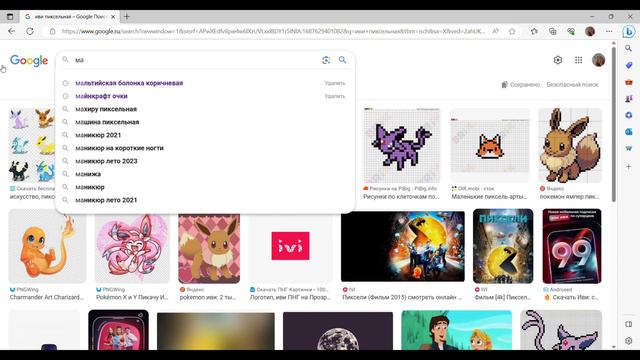The image size is (640, 360).
Task: Open Сохранено saved items link
Action: click(520, 84)
